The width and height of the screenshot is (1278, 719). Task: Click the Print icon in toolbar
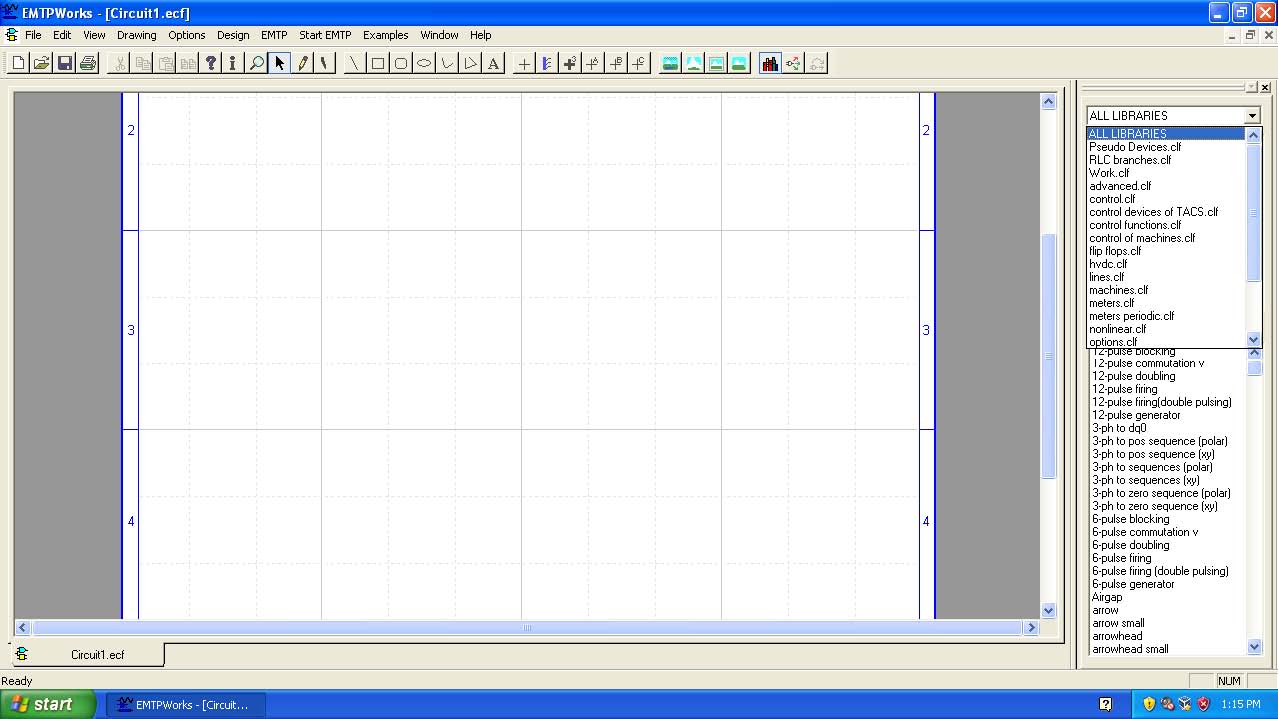point(88,64)
